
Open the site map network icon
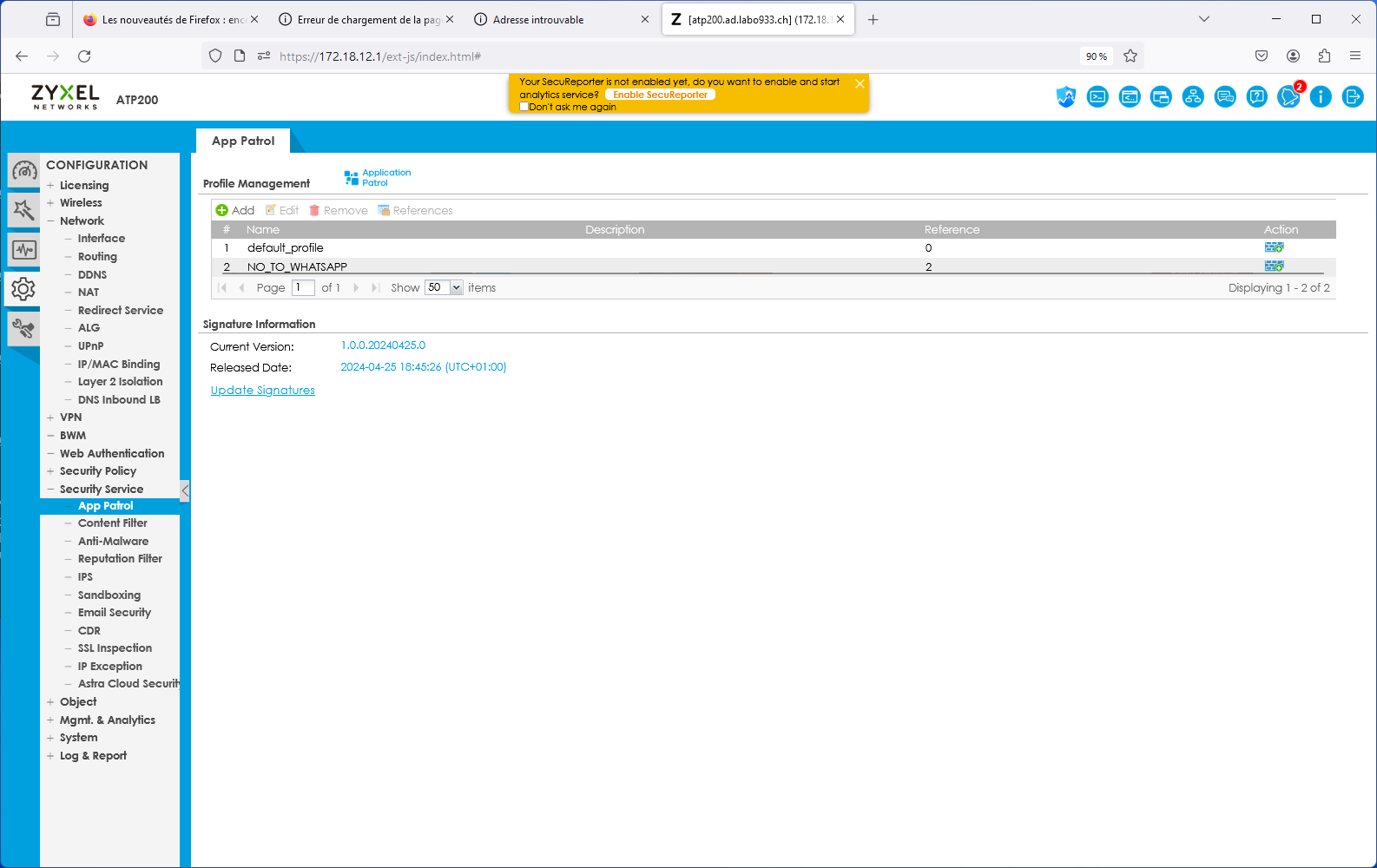(x=1194, y=97)
